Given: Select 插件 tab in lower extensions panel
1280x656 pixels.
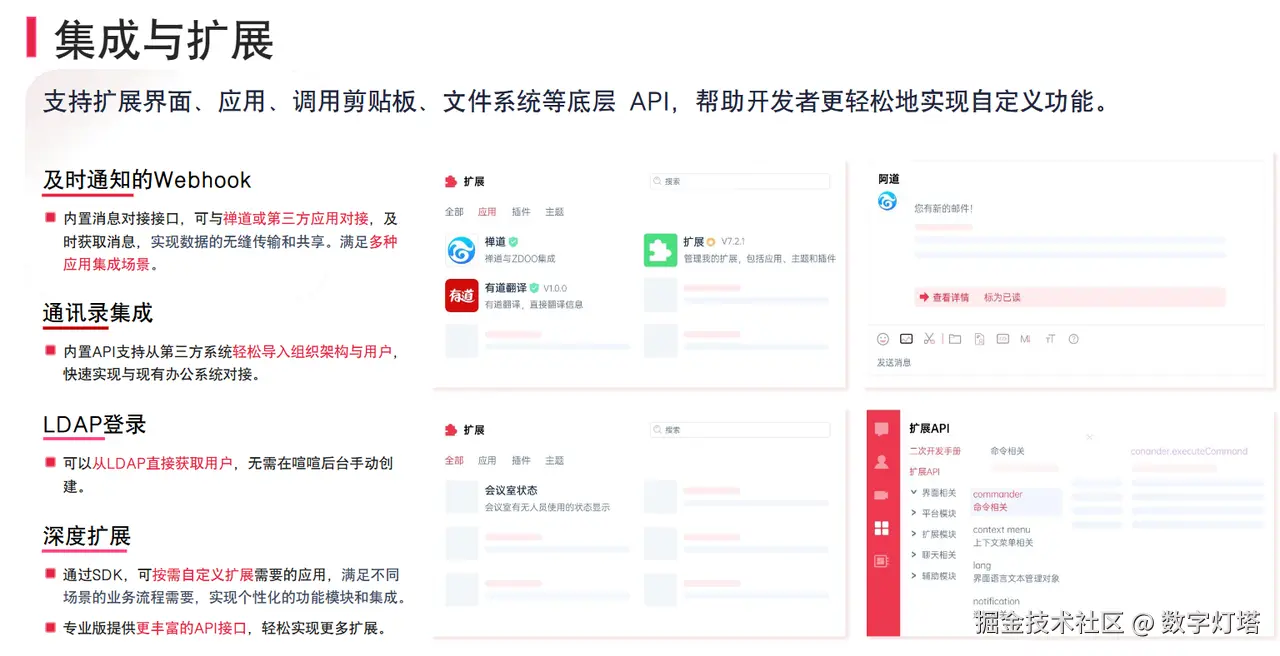Looking at the screenshot, I should 521,461.
